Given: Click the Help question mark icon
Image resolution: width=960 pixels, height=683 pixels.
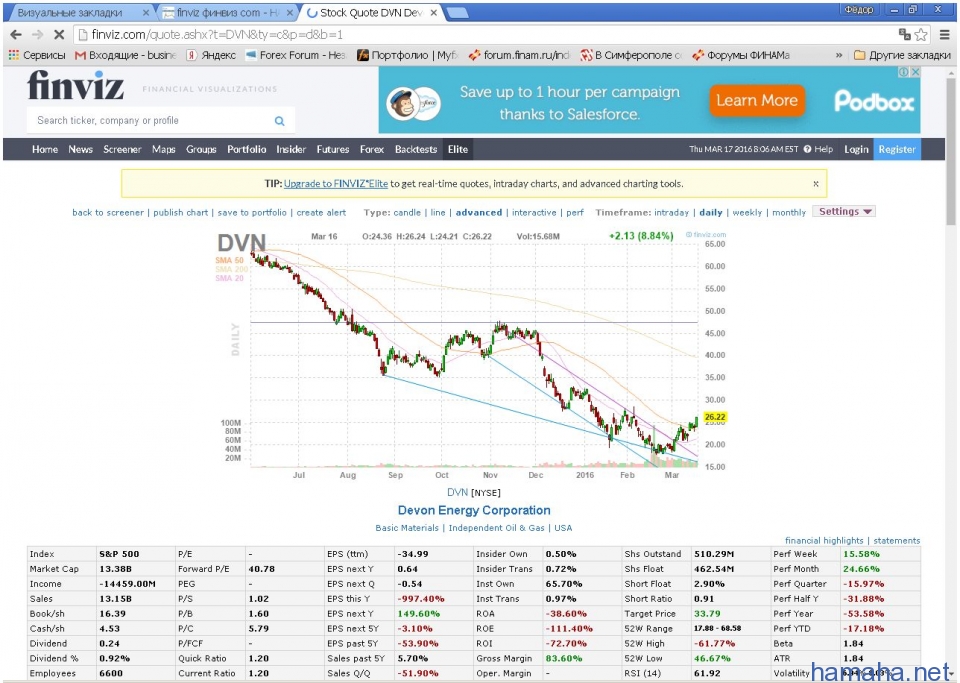Looking at the screenshot, I should pos(808,149).
